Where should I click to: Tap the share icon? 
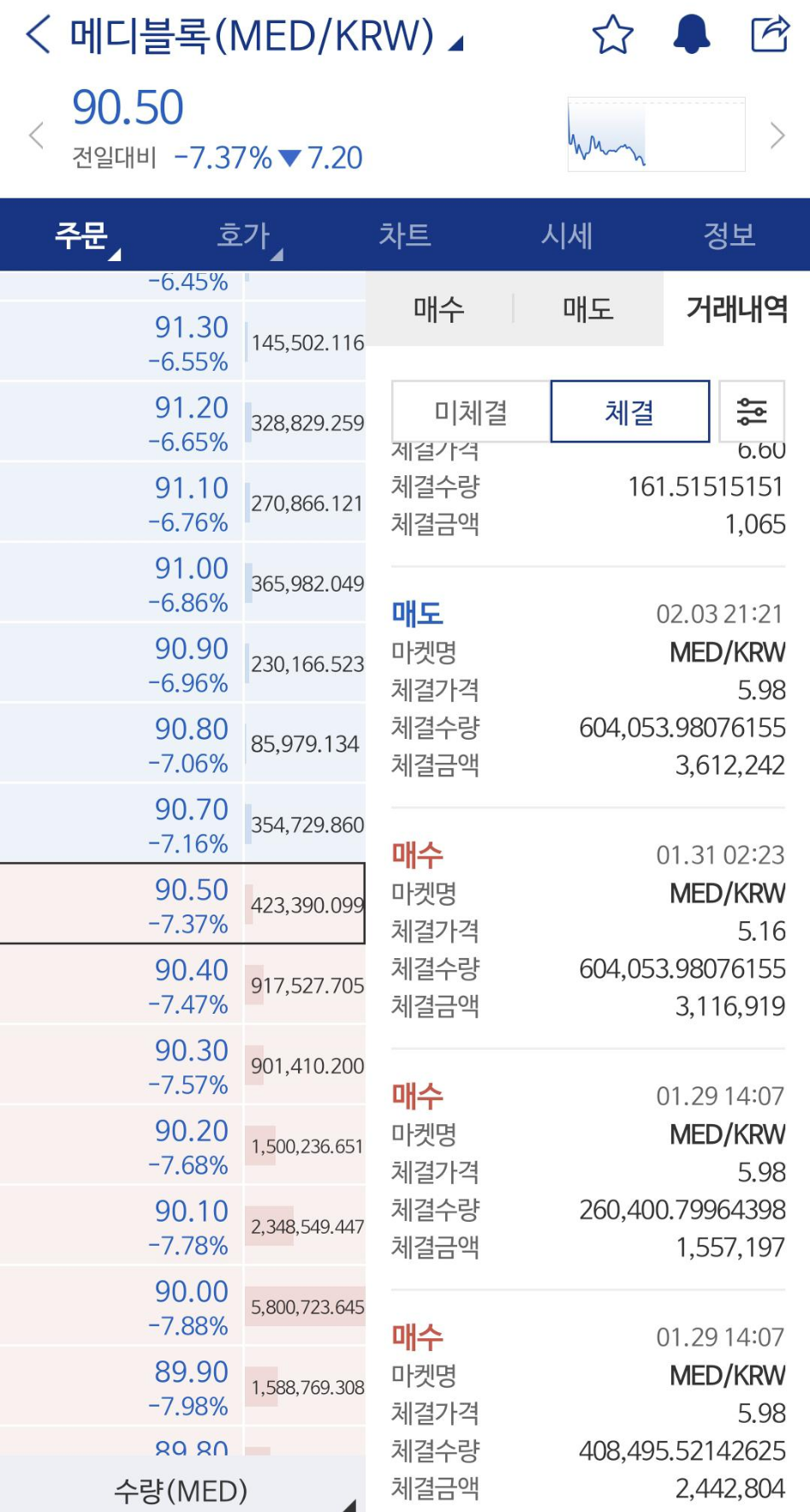(x=769, y=35)
